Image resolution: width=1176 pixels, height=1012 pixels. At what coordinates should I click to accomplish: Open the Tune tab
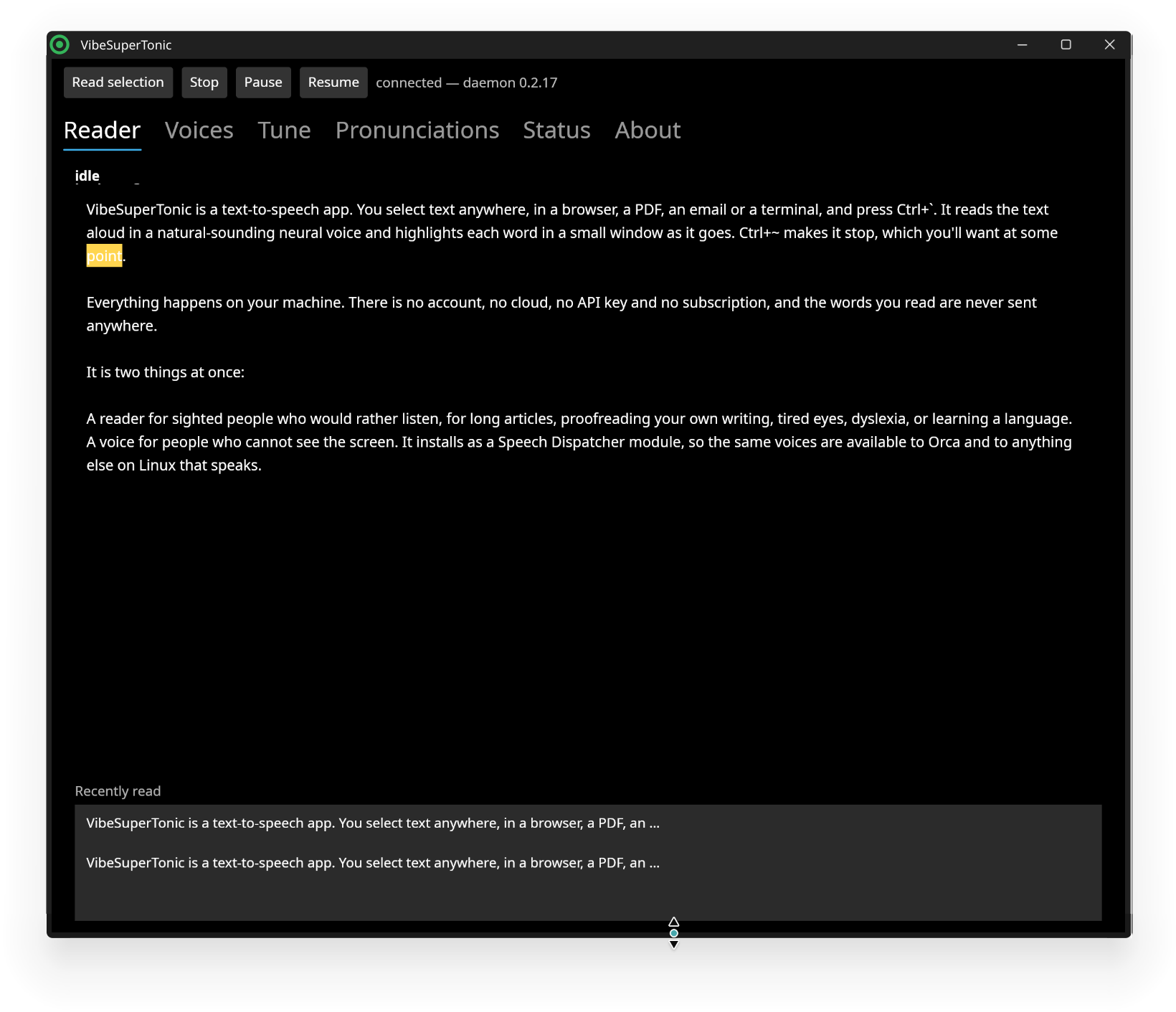[285, 131]
